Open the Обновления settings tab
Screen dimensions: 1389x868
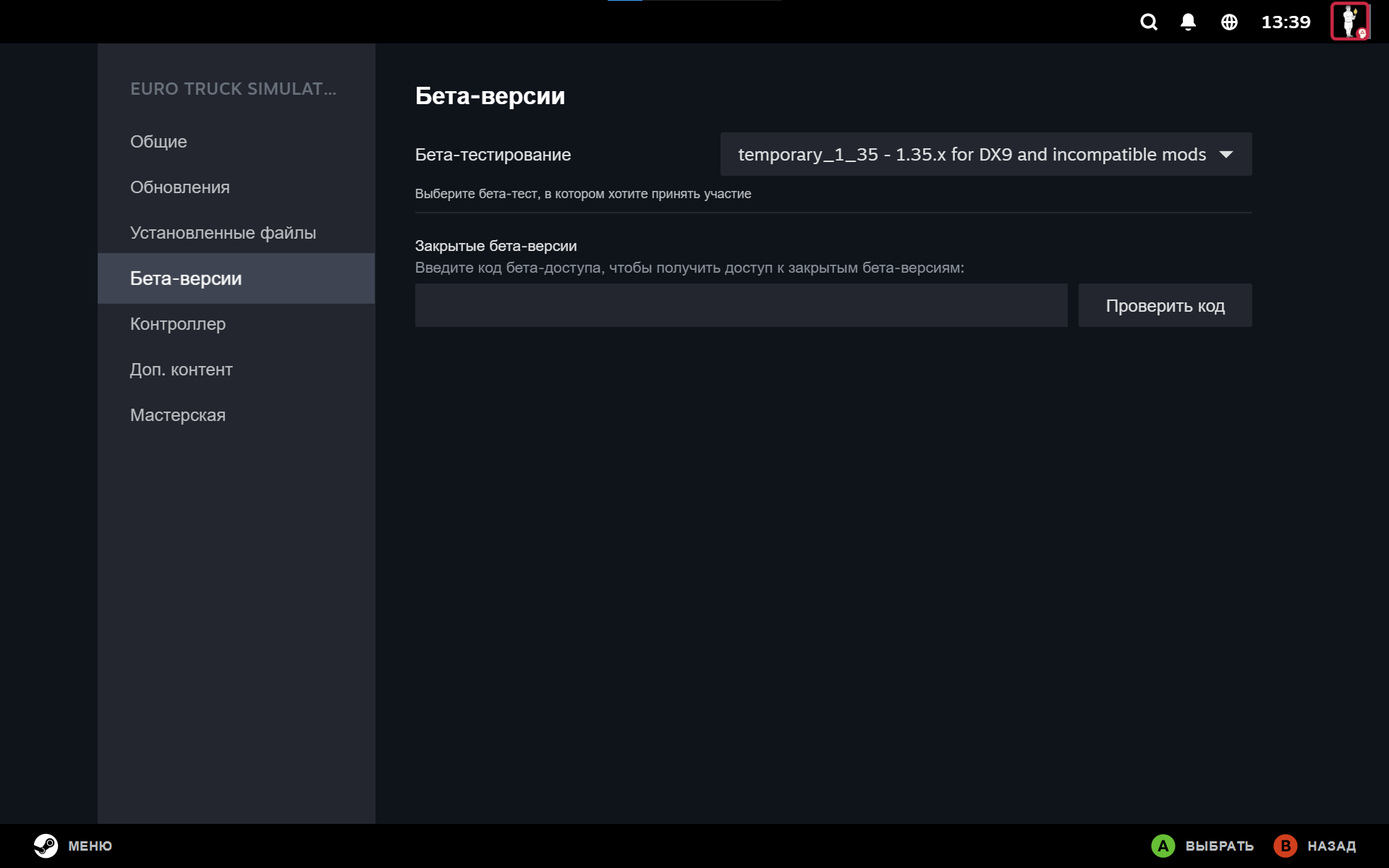click(x=236, y=187)
